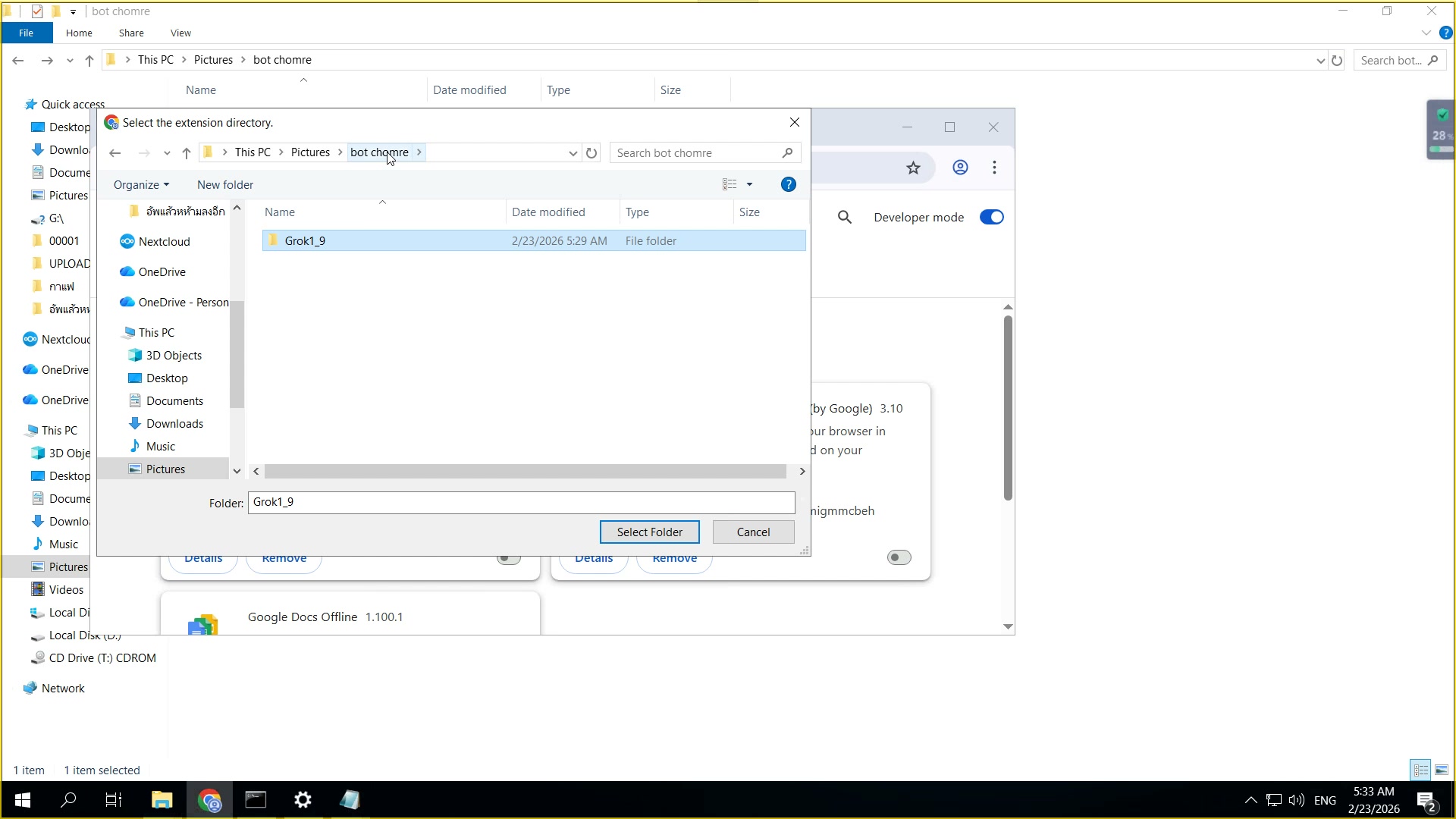Click the dialog horizontal scrollbar track

click(525, 471)
